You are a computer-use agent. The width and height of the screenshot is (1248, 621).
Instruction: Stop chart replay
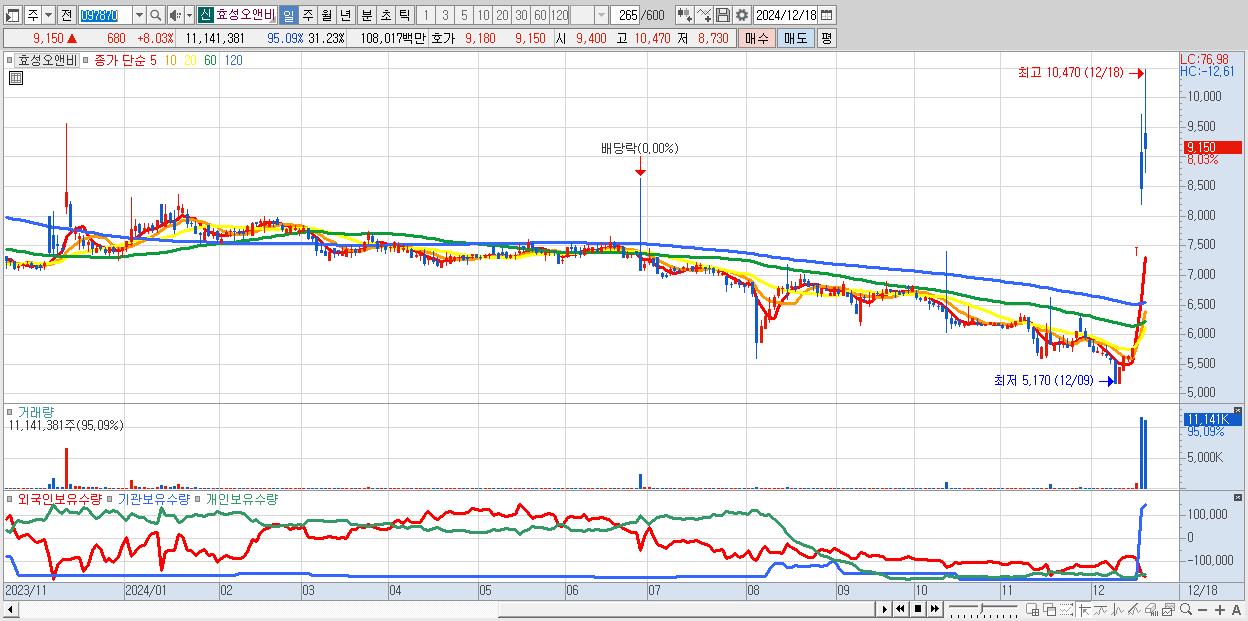[918, 609]
